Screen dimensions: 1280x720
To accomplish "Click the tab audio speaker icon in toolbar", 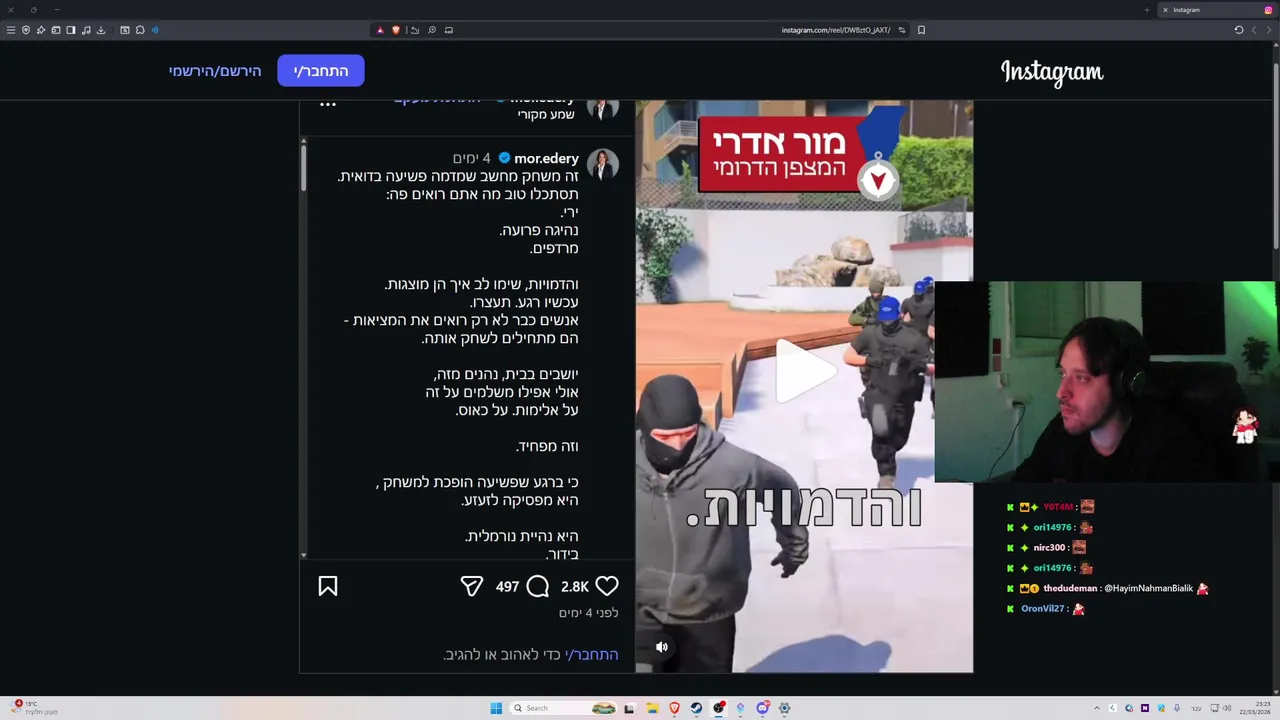I will pos(155,30).
